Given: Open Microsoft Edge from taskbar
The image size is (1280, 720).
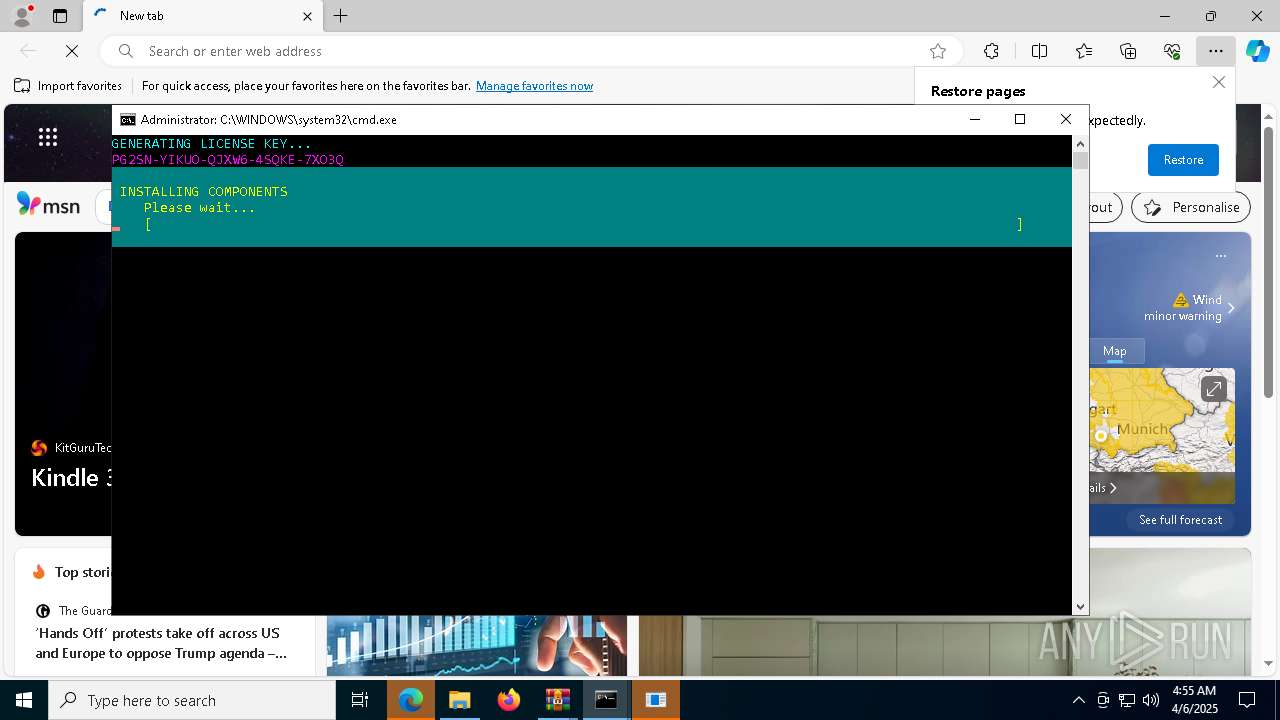Looking at the screenshot, I should point(411,700).
